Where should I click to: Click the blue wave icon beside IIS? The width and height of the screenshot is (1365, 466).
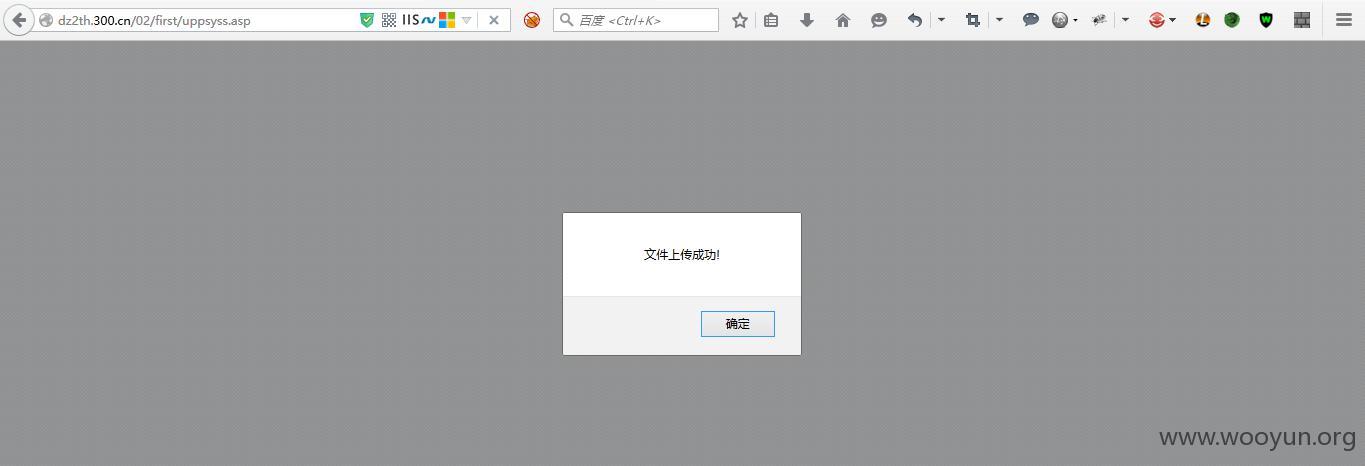click(x=428, y=20)
